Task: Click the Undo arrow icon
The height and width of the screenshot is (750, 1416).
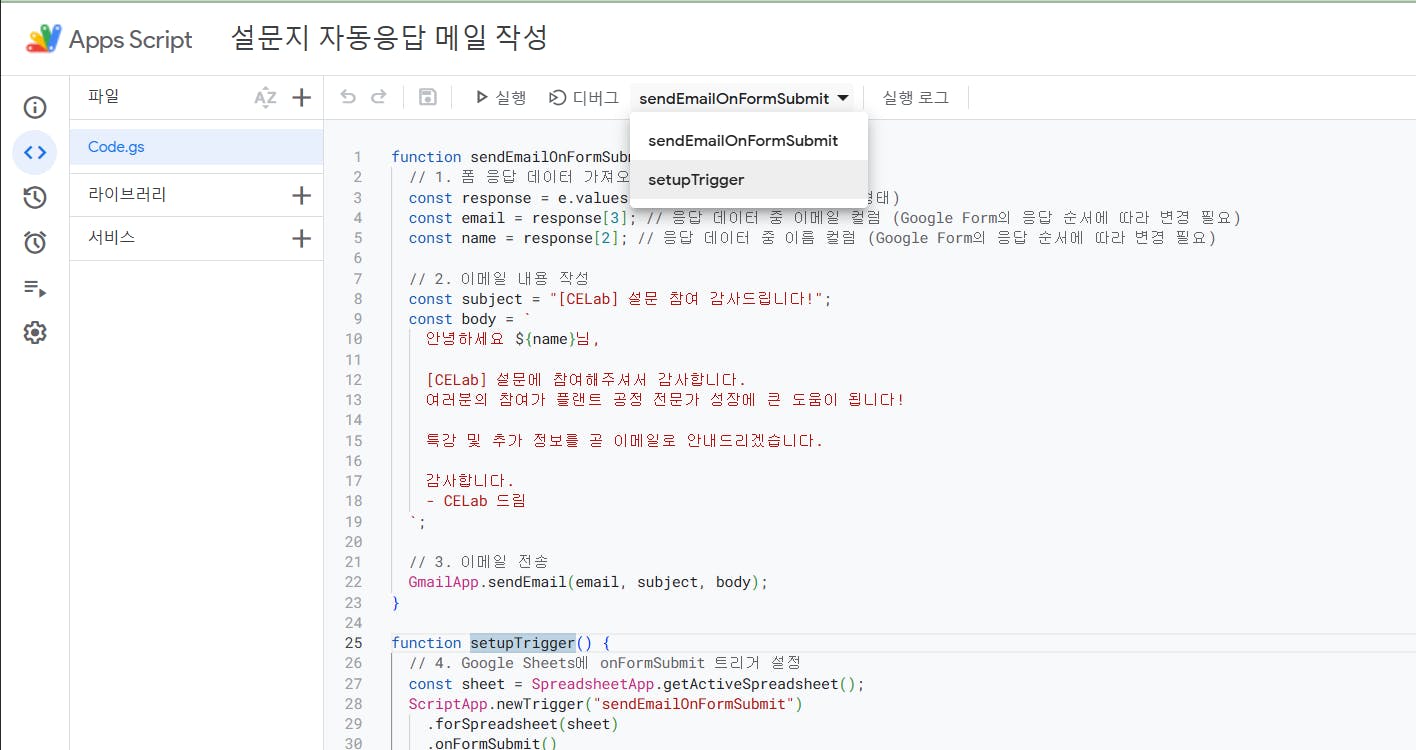Action: [x=348, y=97]
